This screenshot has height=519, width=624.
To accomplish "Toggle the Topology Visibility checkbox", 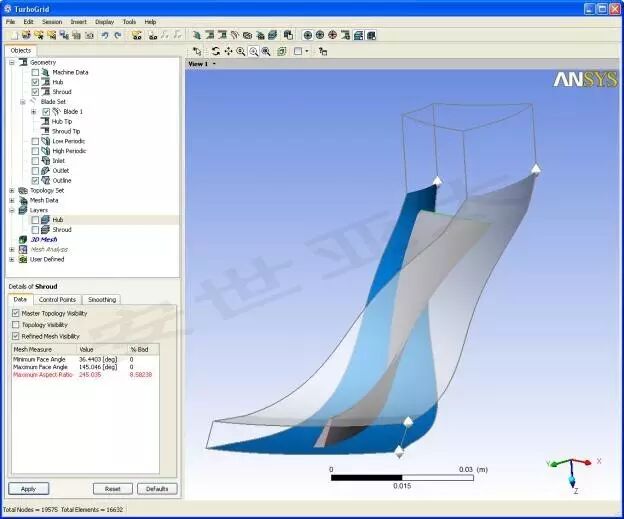I will tap(16, 325).
